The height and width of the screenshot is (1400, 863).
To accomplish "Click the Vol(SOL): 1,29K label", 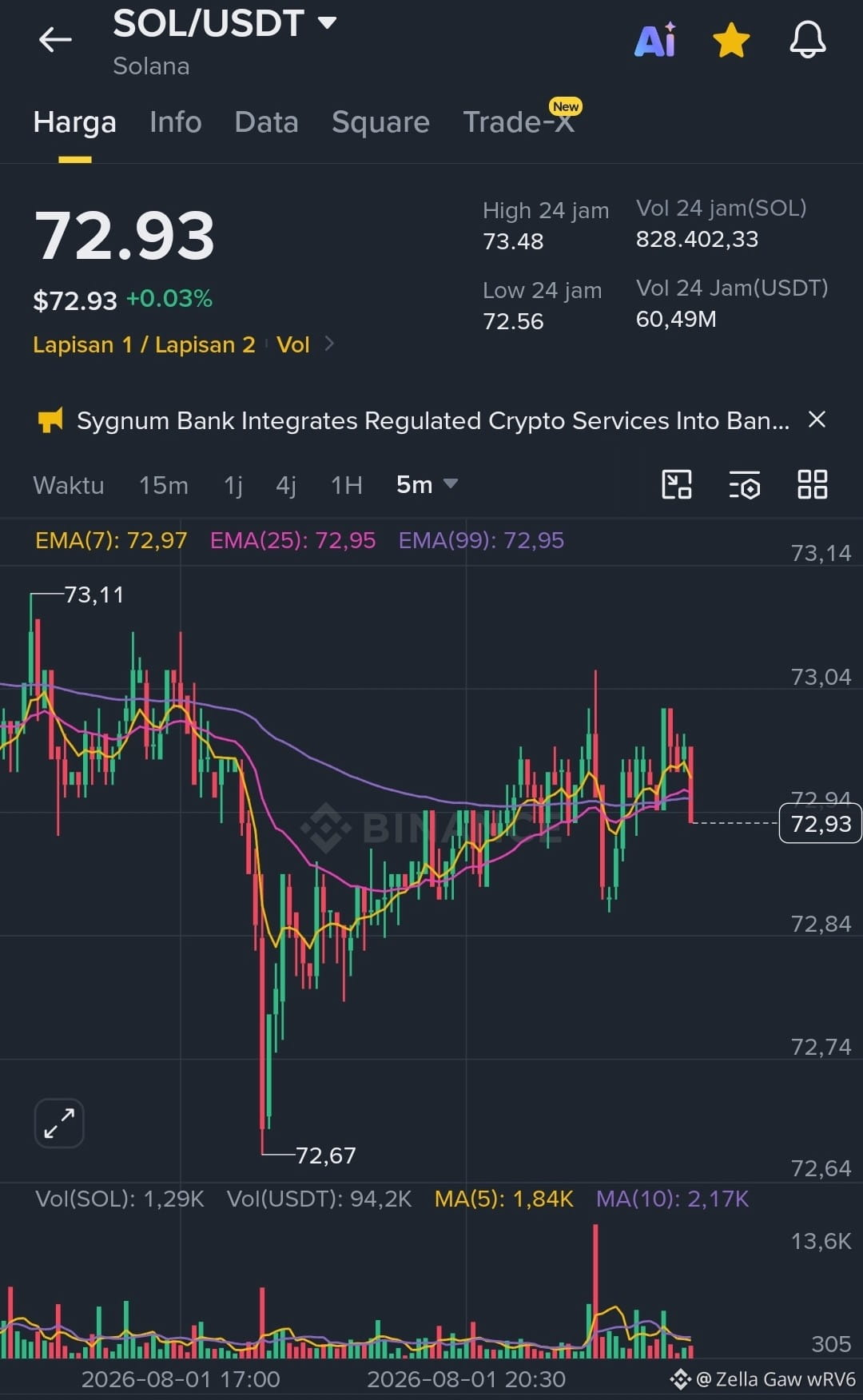I will click(x=120, y=1199).
